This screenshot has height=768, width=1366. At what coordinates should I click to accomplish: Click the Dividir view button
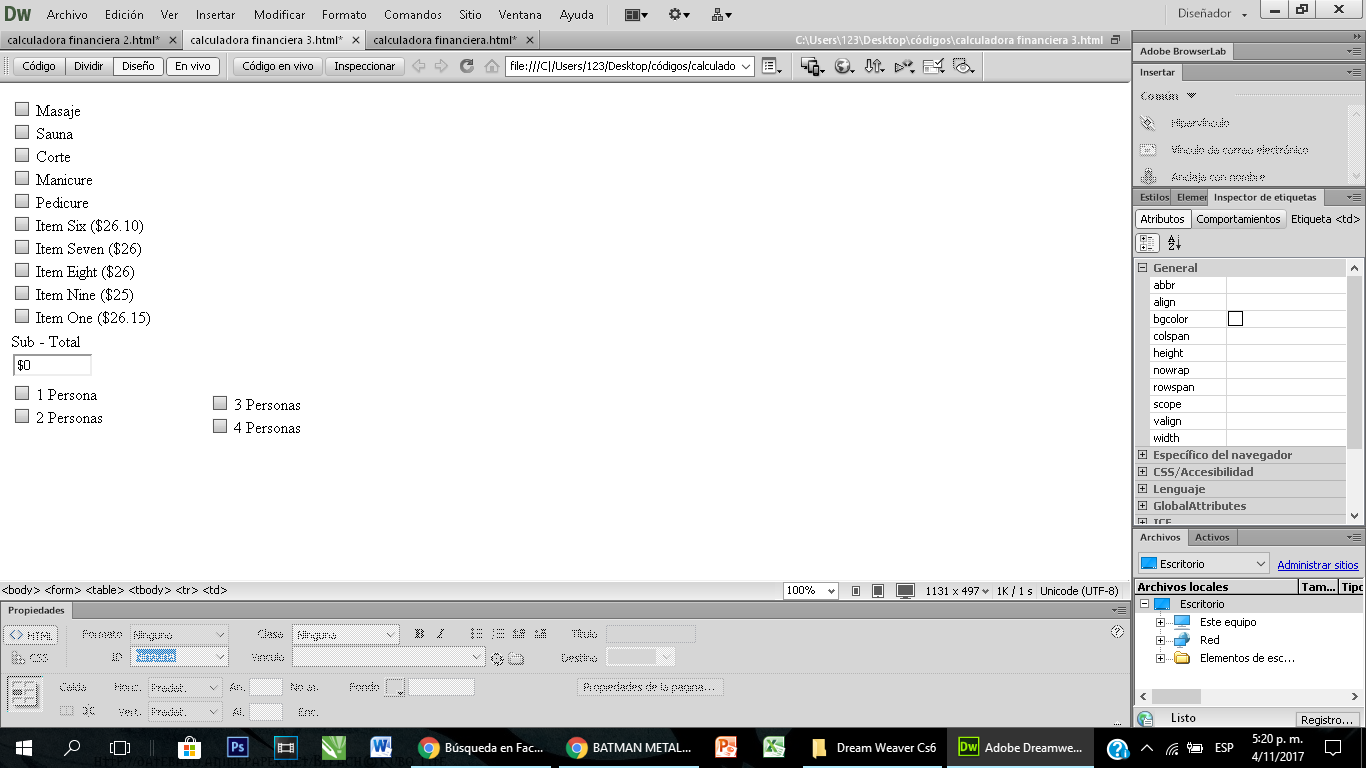click(89, 66)
